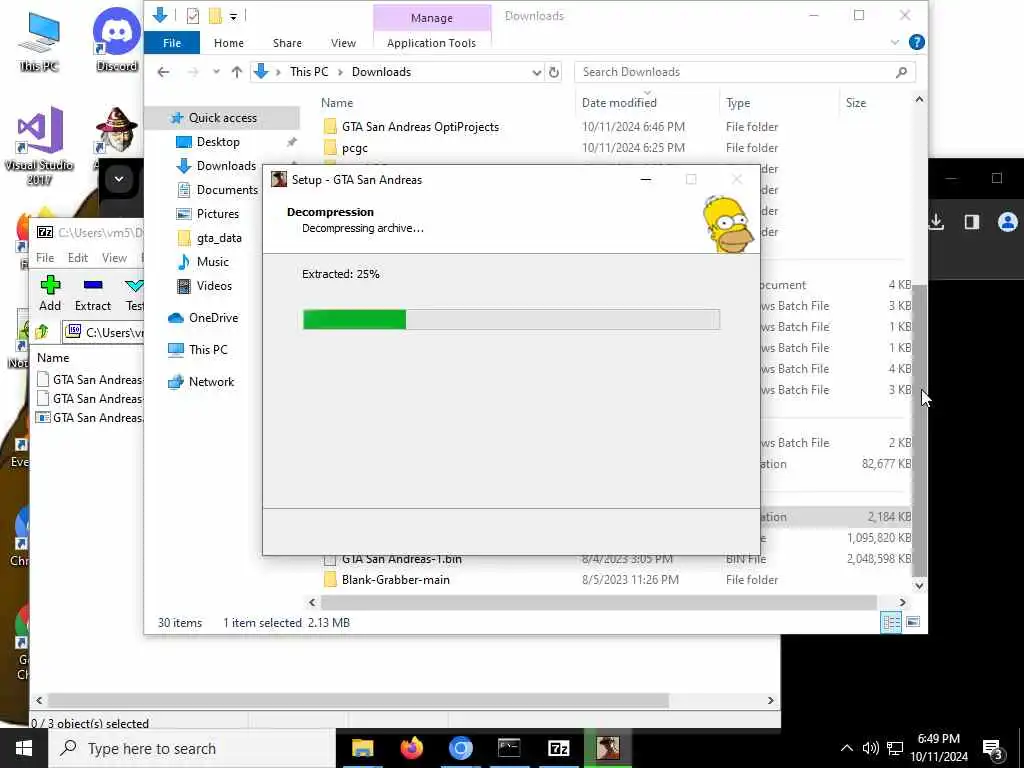Open Firefox from the taskbar
Screen dimensions: 1024x768
[x=411, y=748]
